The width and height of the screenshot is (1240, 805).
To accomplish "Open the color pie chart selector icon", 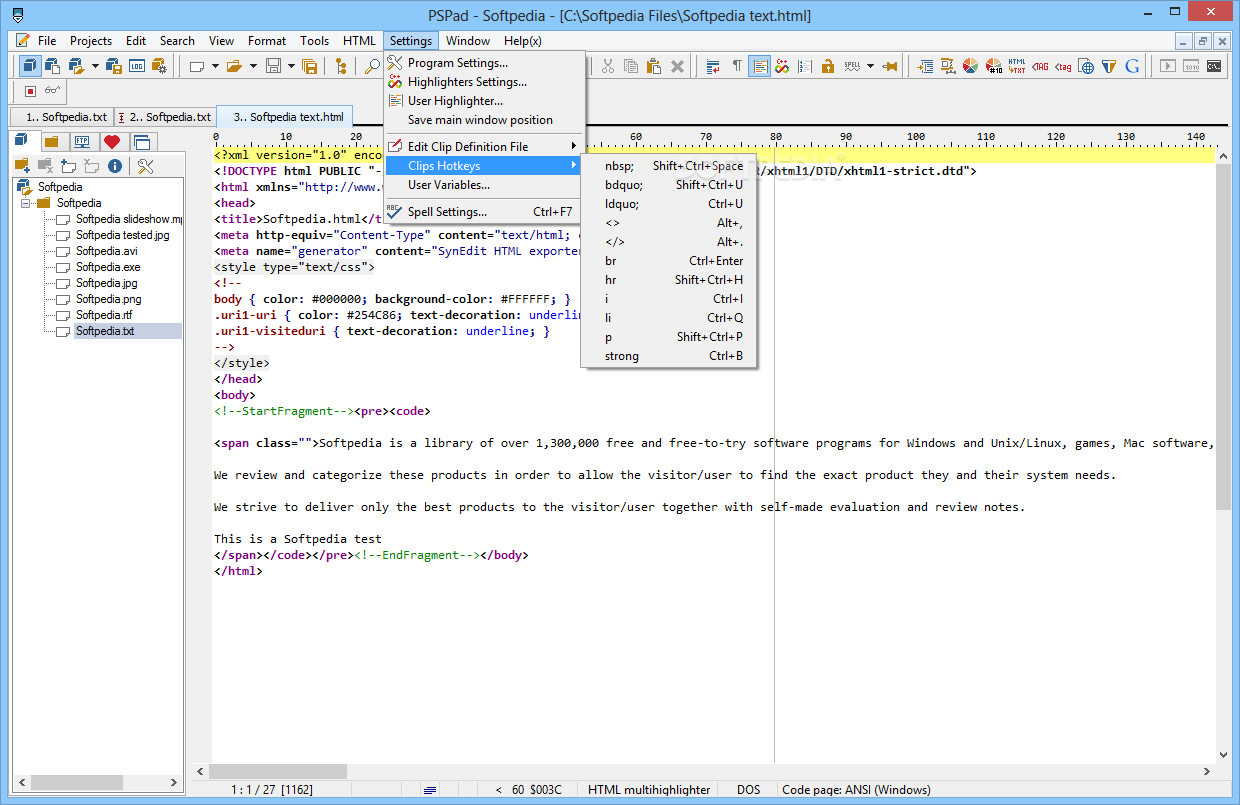I will 970,66.
